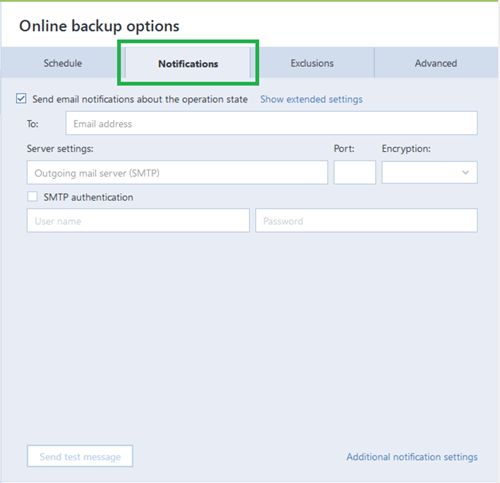Open the Encryption dropdown

click(x=429, y=173)
